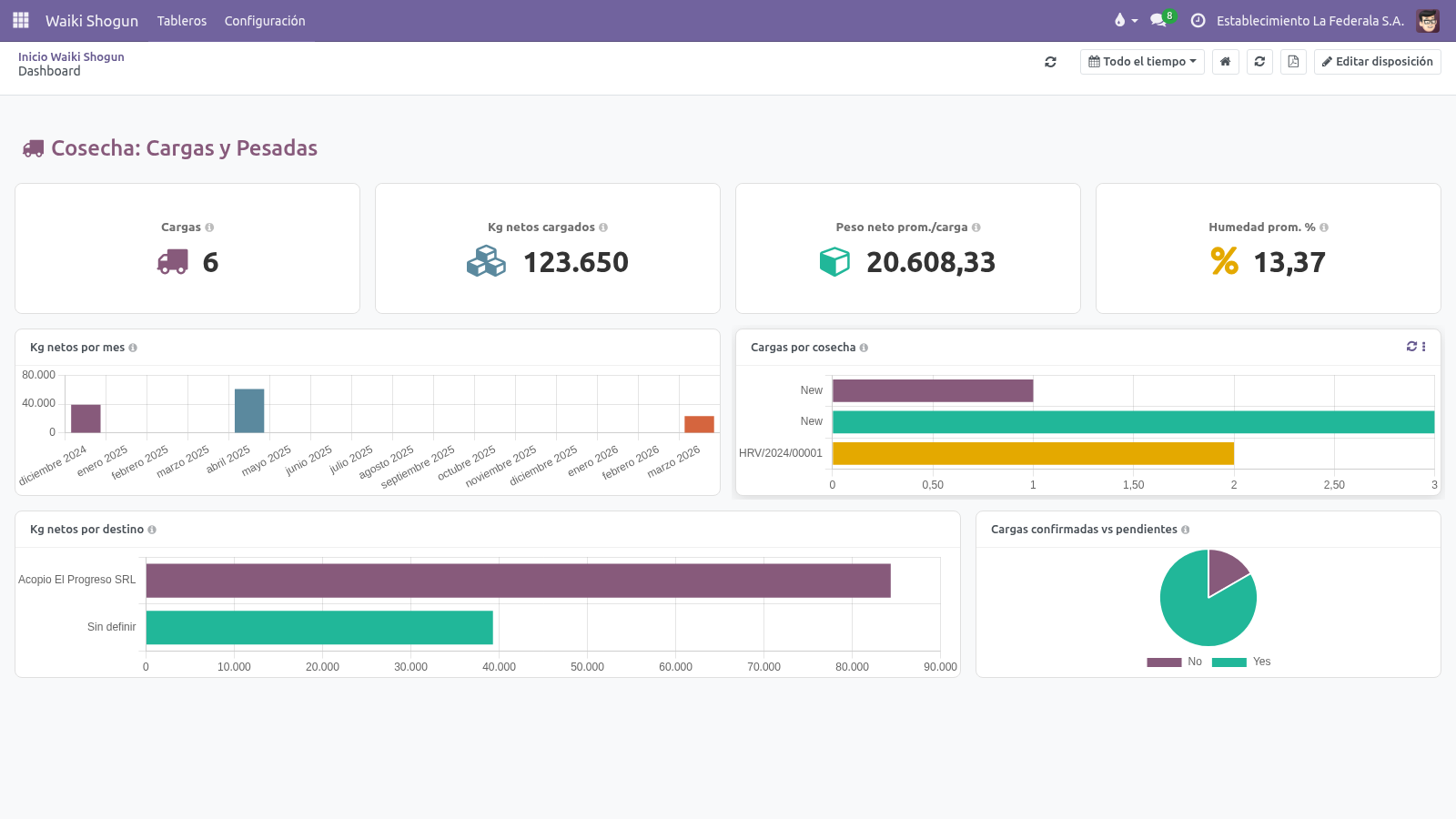Open the clock activities icon

[1198, 20]
